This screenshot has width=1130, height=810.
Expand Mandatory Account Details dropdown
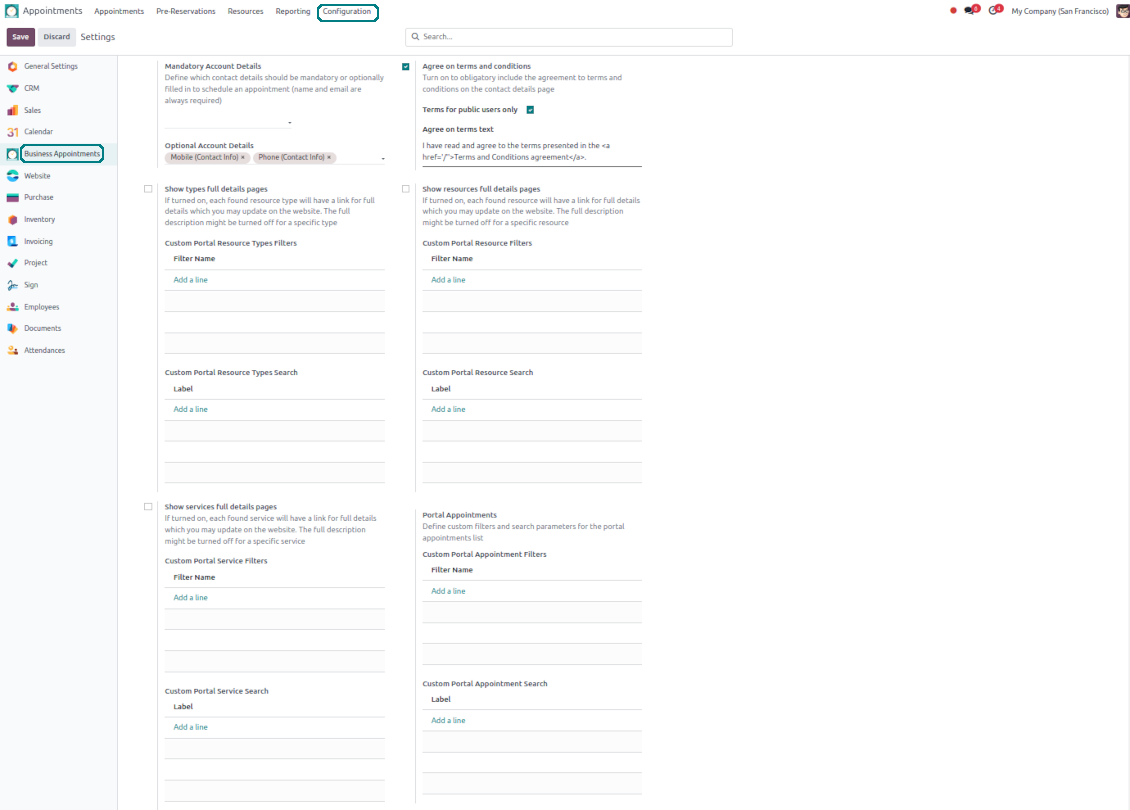[x=289, y=123]
